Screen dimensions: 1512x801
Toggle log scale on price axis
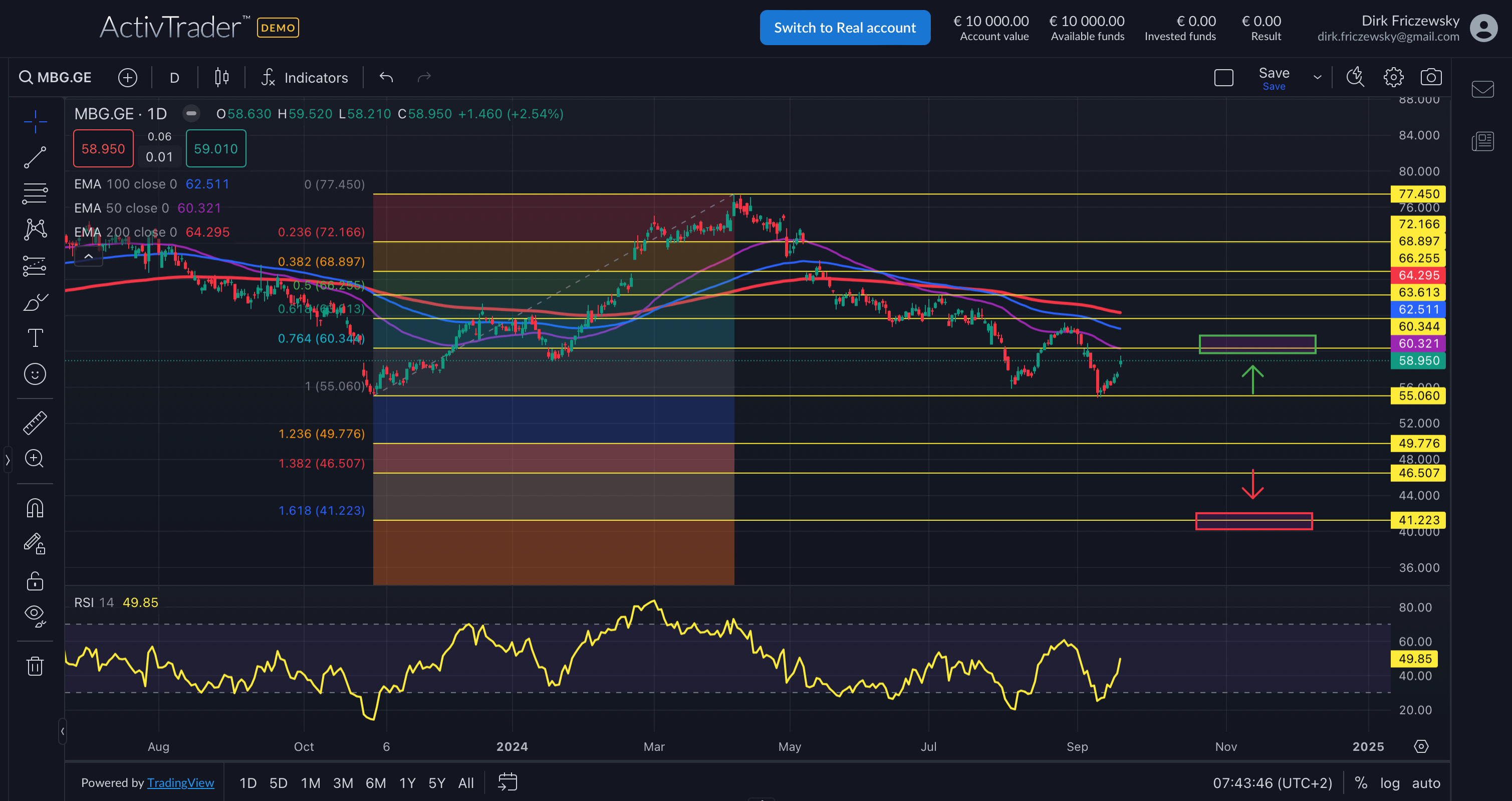pyautogui.click(x=1389, y=783)
